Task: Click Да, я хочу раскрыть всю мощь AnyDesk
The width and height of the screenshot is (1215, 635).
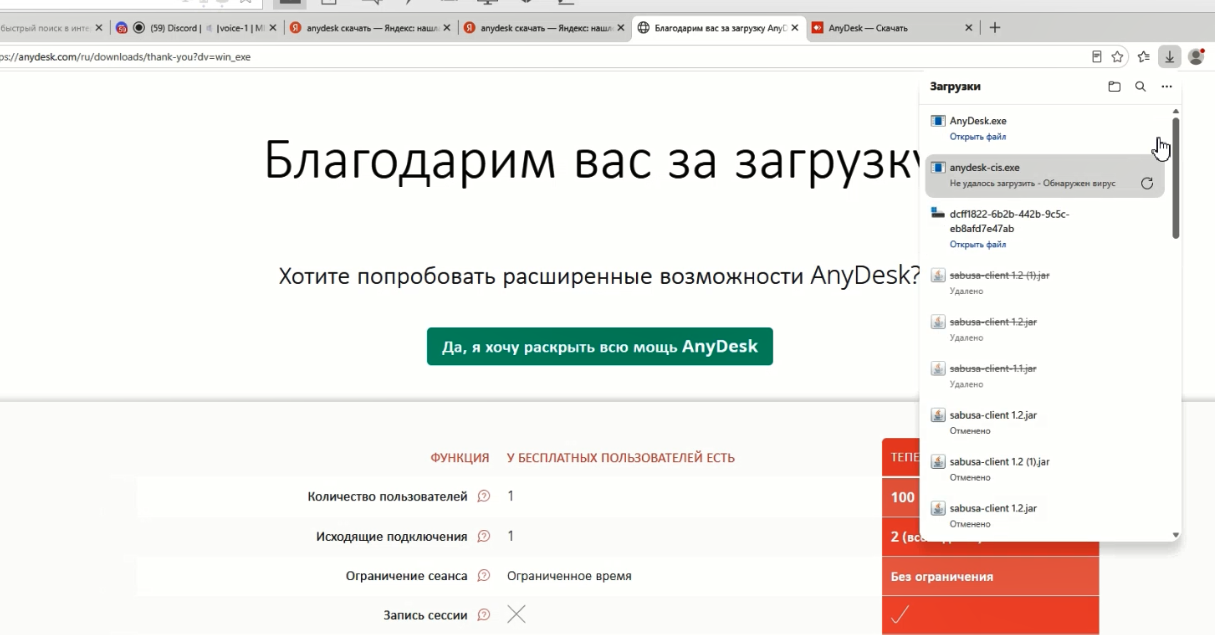Action: 600,347
